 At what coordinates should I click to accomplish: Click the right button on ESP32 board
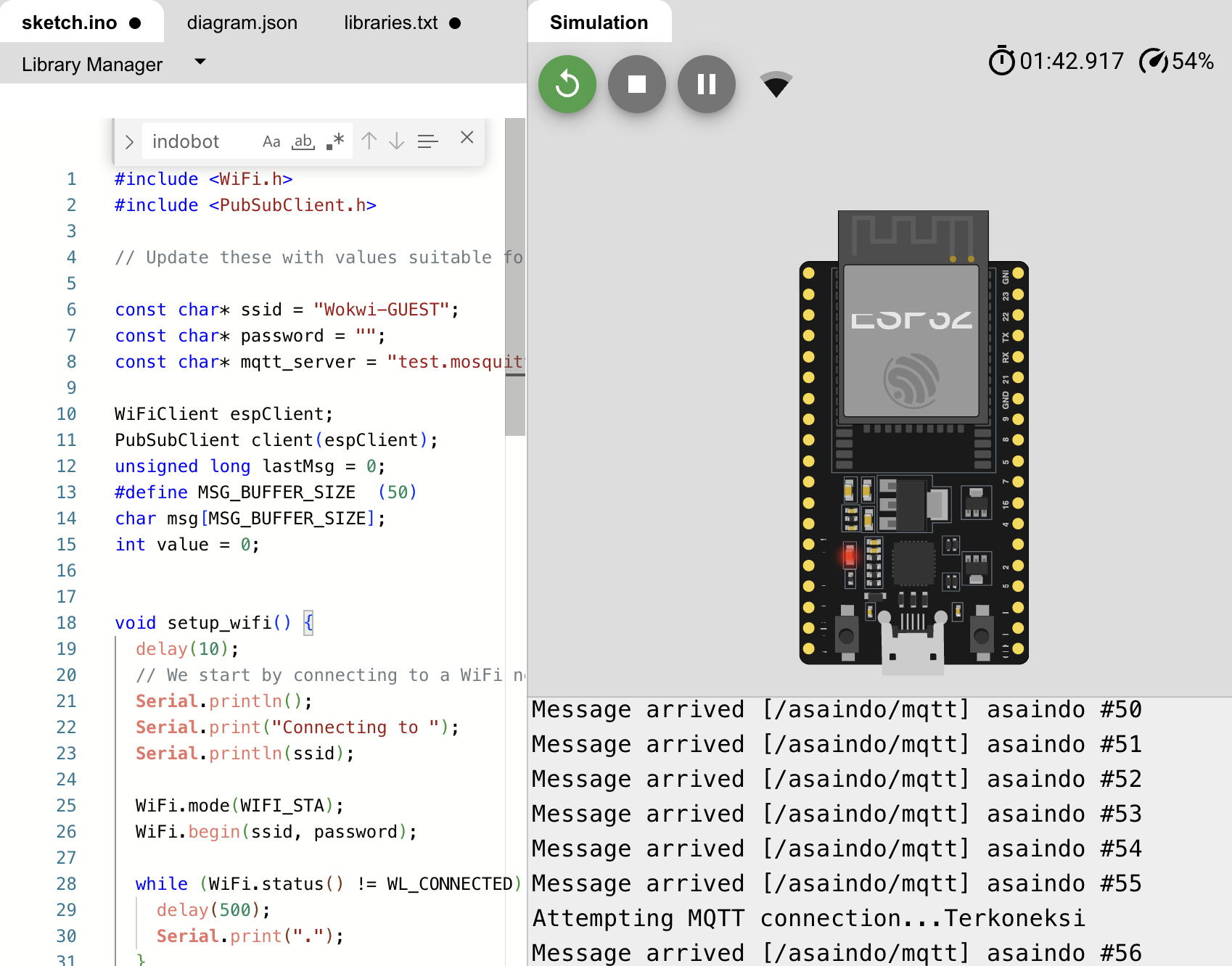click(981, 635)
